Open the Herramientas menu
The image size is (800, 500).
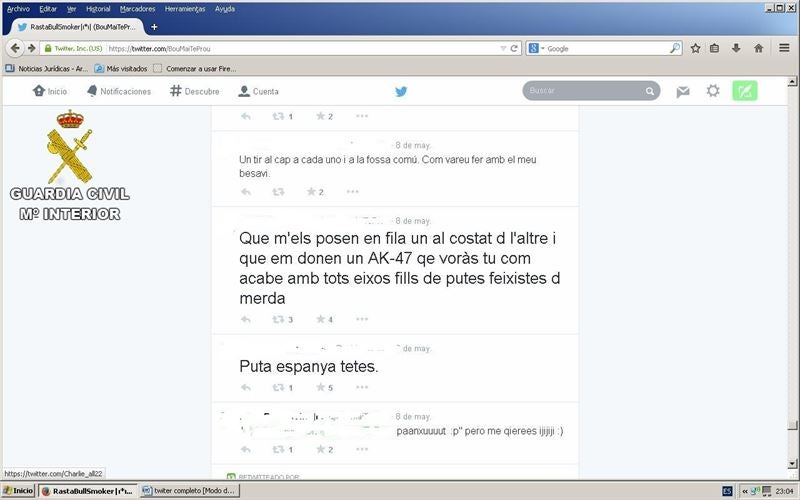click(185, 8)
